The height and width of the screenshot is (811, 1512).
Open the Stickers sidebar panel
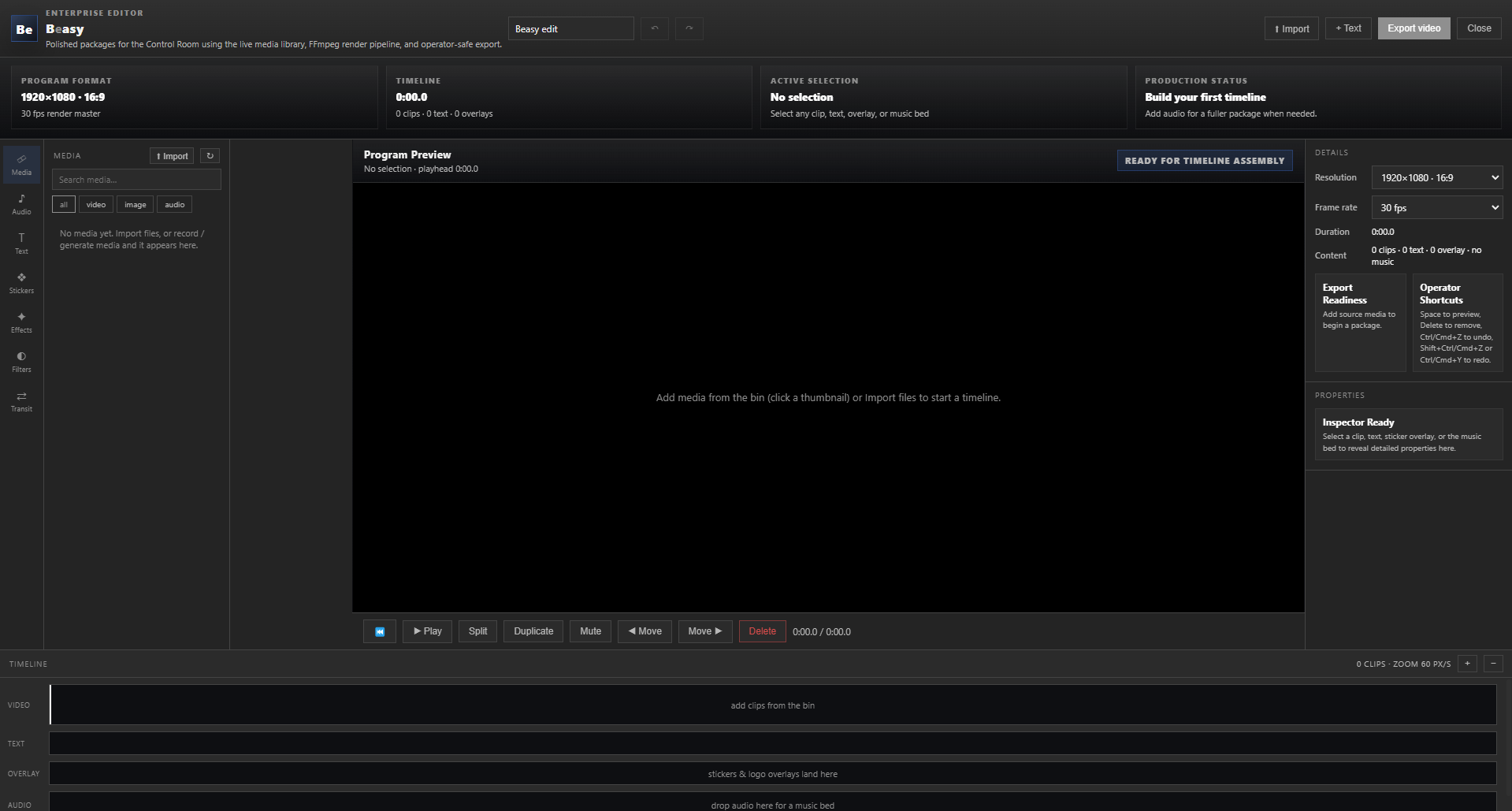pos(21,283)
